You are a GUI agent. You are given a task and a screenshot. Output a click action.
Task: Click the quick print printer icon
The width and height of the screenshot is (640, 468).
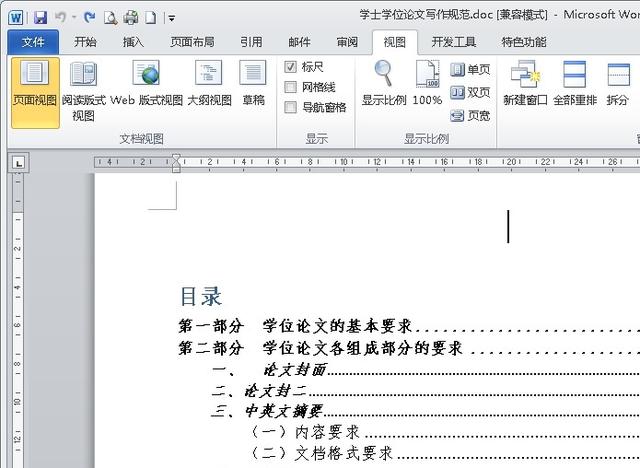click(131, 18)
